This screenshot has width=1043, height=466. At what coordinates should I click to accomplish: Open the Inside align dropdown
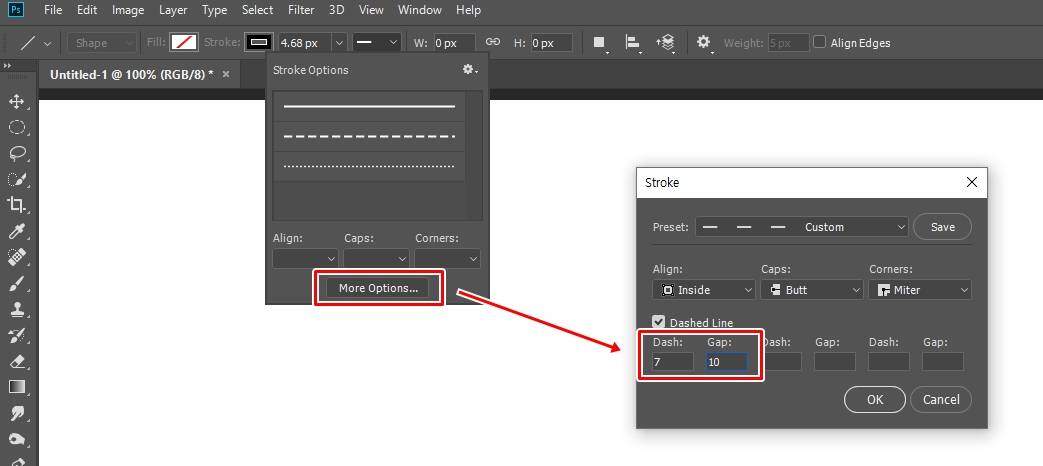tap(704, 290)
